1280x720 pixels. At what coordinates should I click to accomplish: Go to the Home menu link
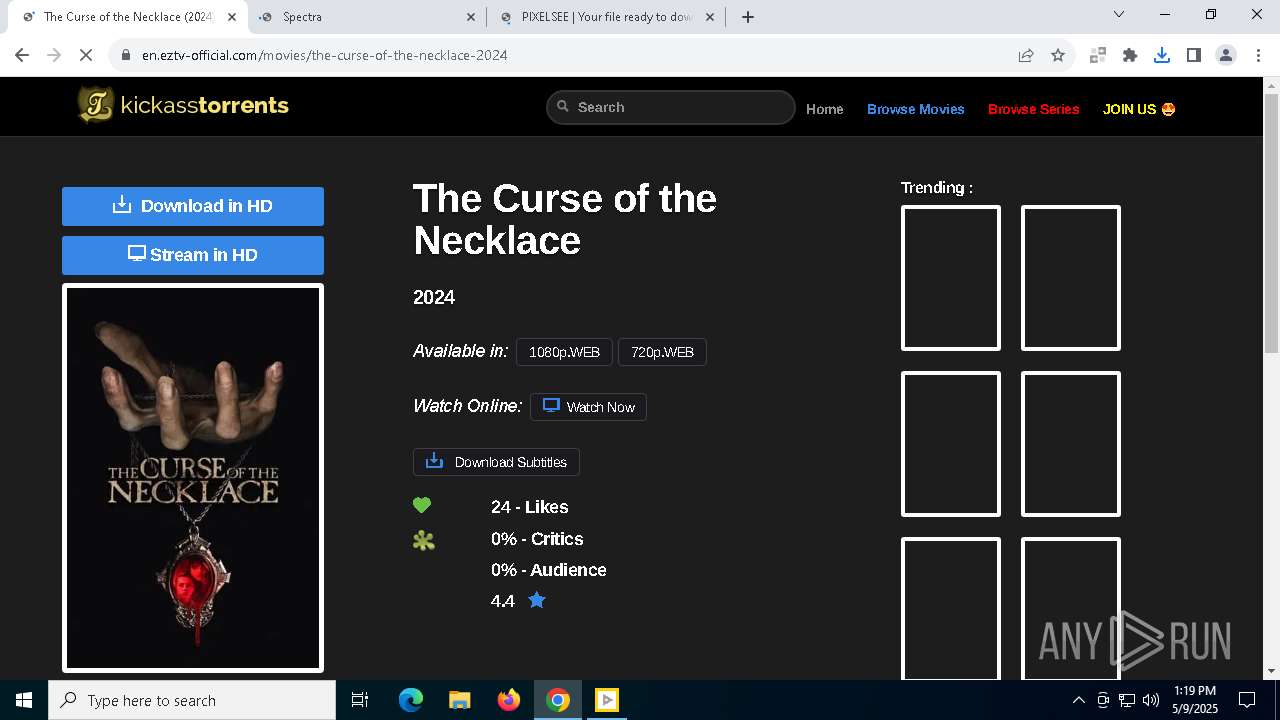(825, 109)
